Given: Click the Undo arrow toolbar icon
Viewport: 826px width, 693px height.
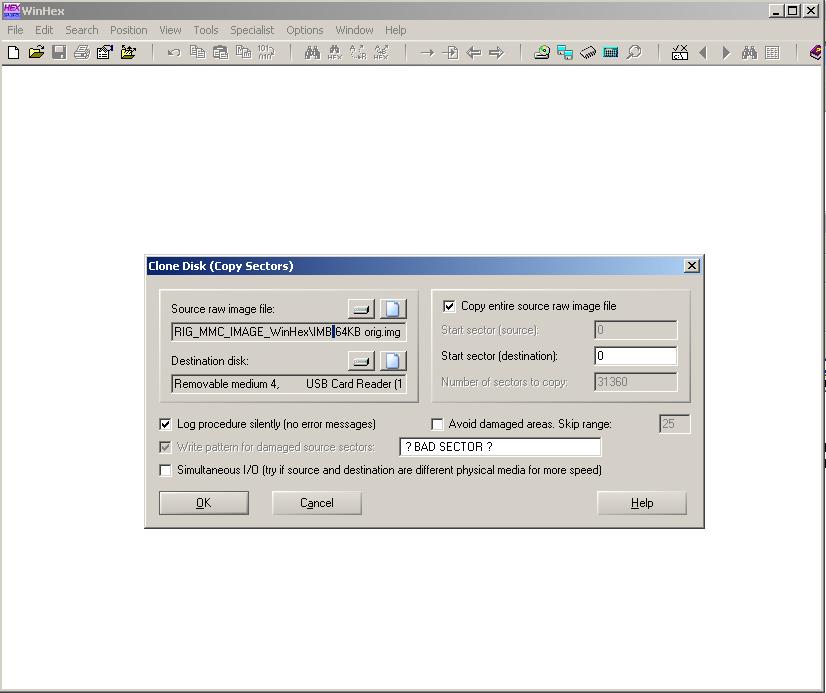Looking at the screenshot, I should click(173, 52).
